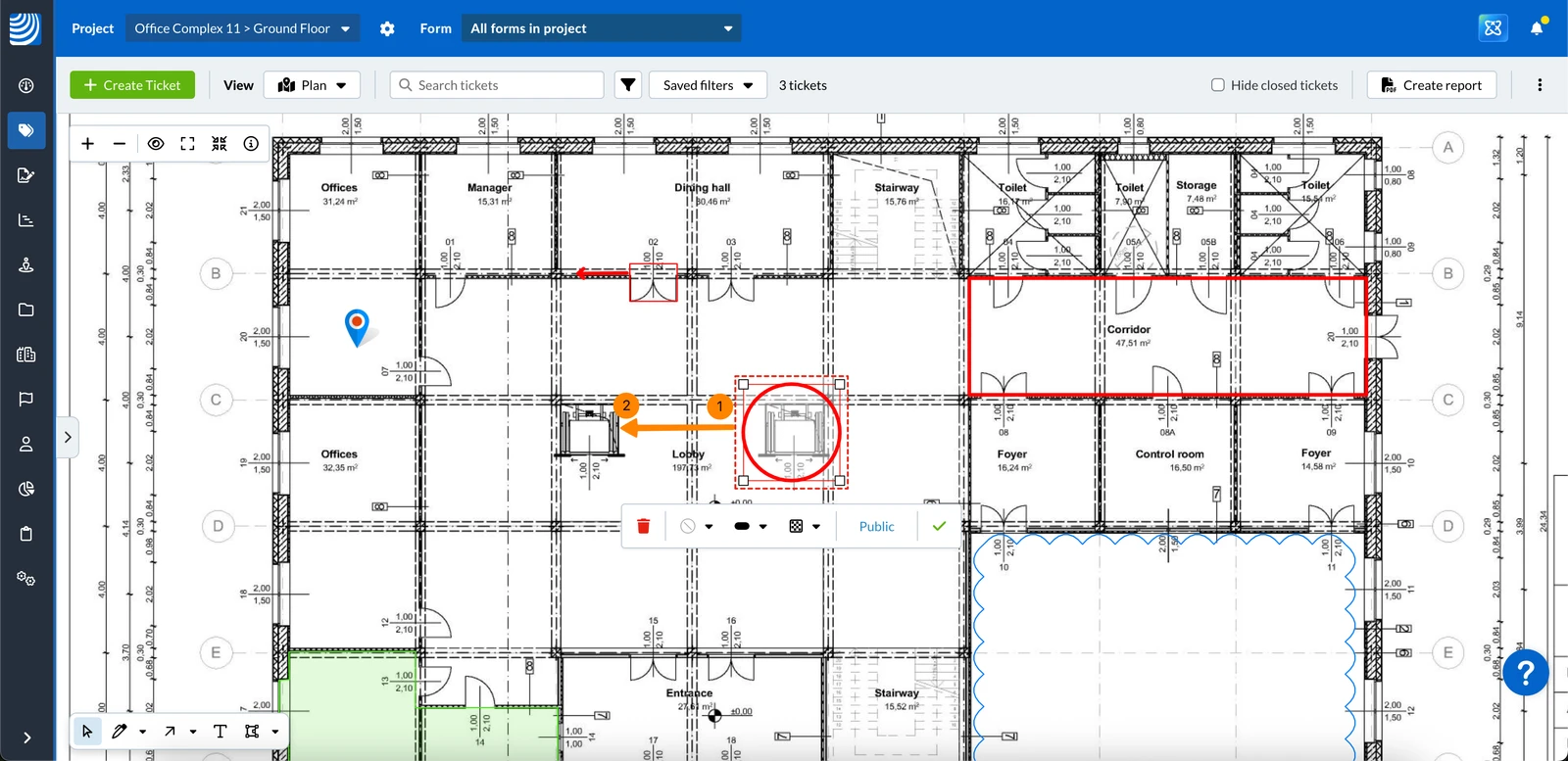Open the user/person sidebar icon
This screenshot has width=1568, height=761.
[x=26, y=444]
